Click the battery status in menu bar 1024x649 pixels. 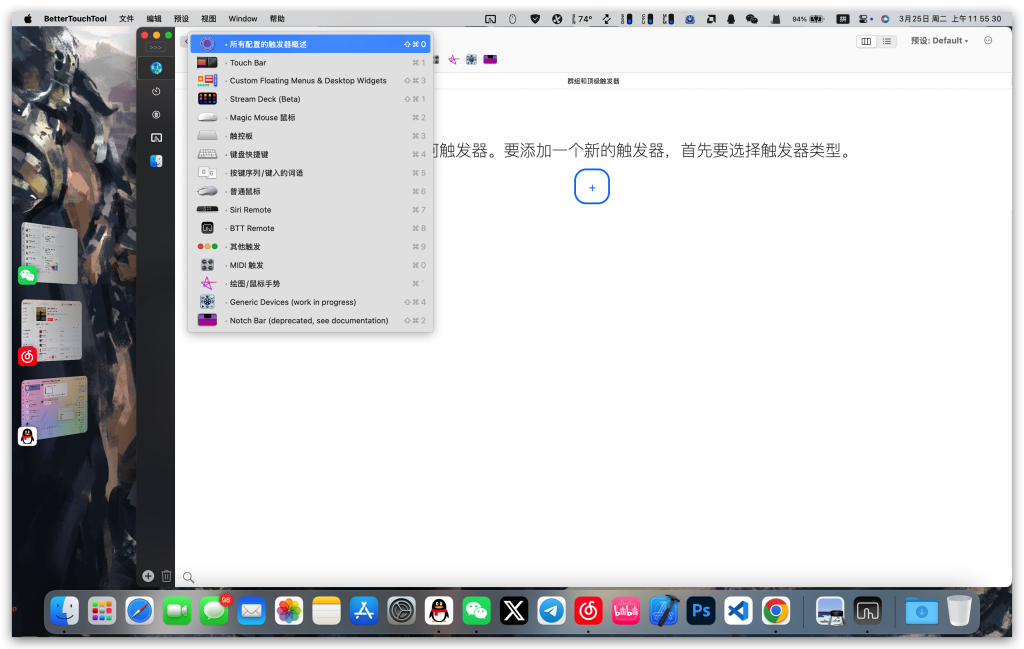tap(808, 19)
